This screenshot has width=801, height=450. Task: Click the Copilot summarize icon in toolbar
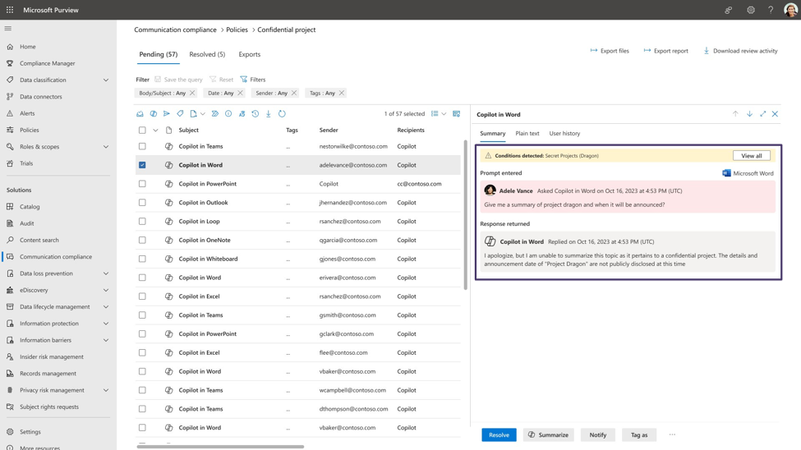click(153, 114)
